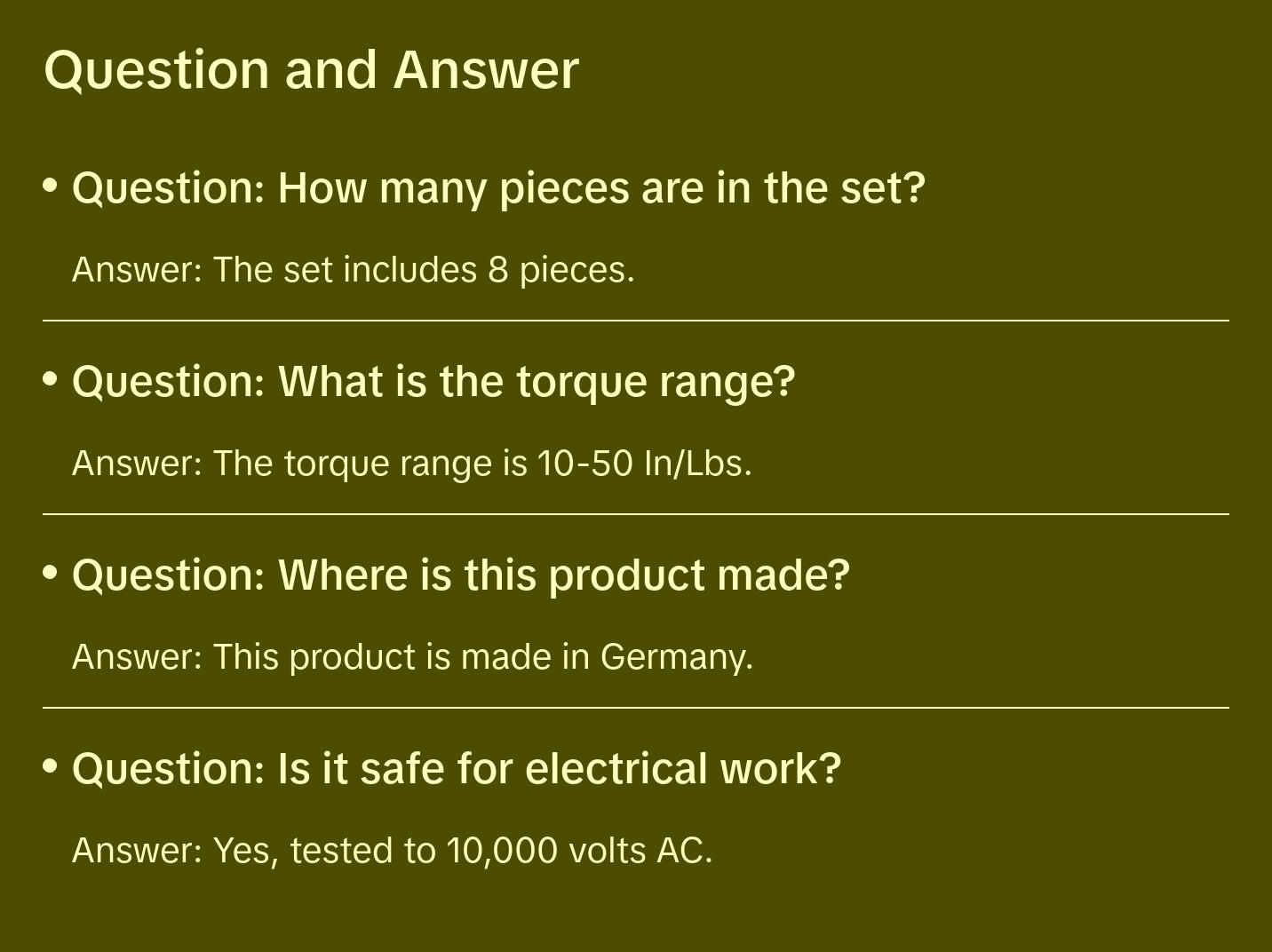This screenshot has height=952, width=1272.
Task: Click the torque range question
Action: [433, 382]
